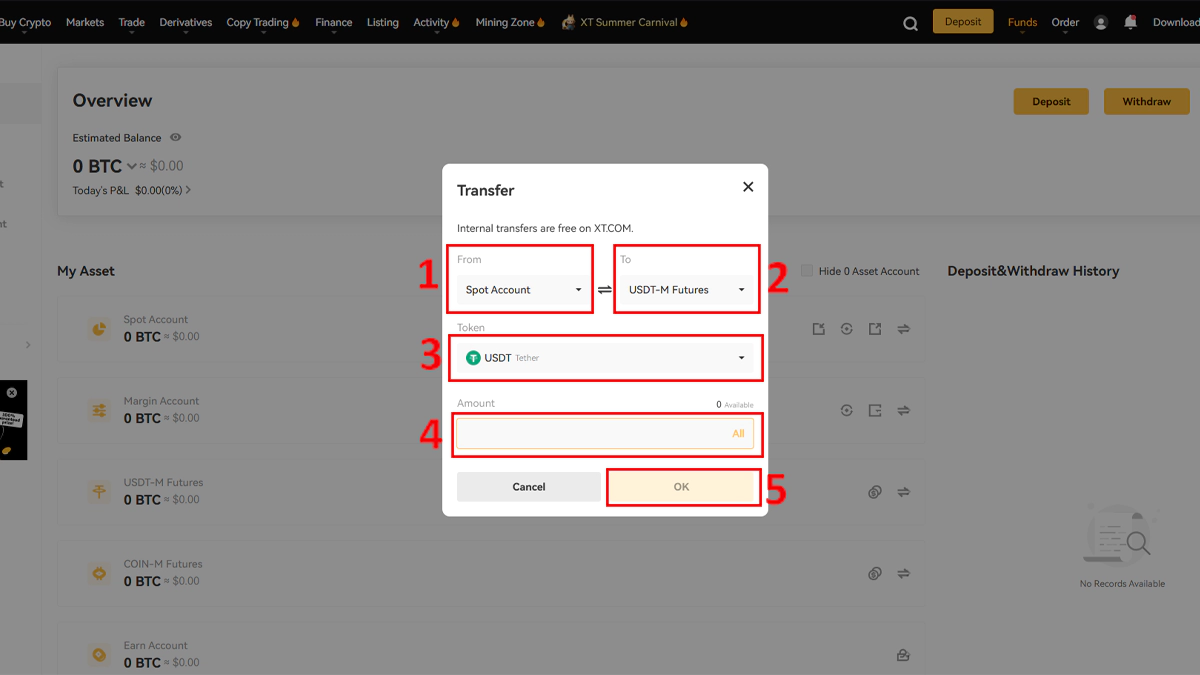
Task: Open the From account dropdown
Action: [523, 290]
